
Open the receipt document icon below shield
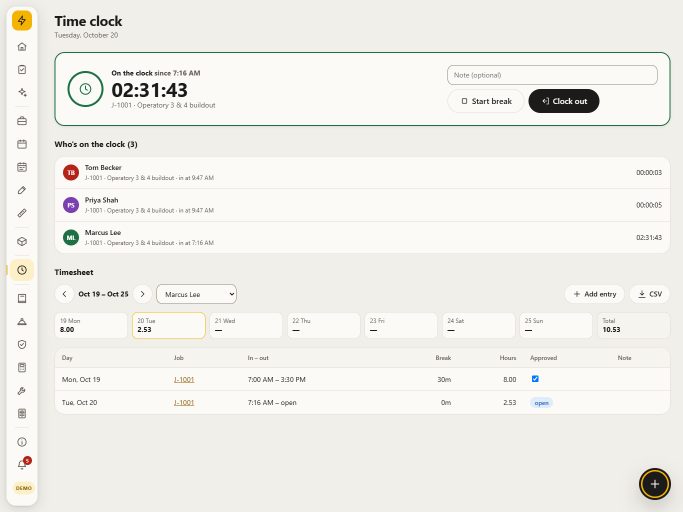[x=22, y=368]
